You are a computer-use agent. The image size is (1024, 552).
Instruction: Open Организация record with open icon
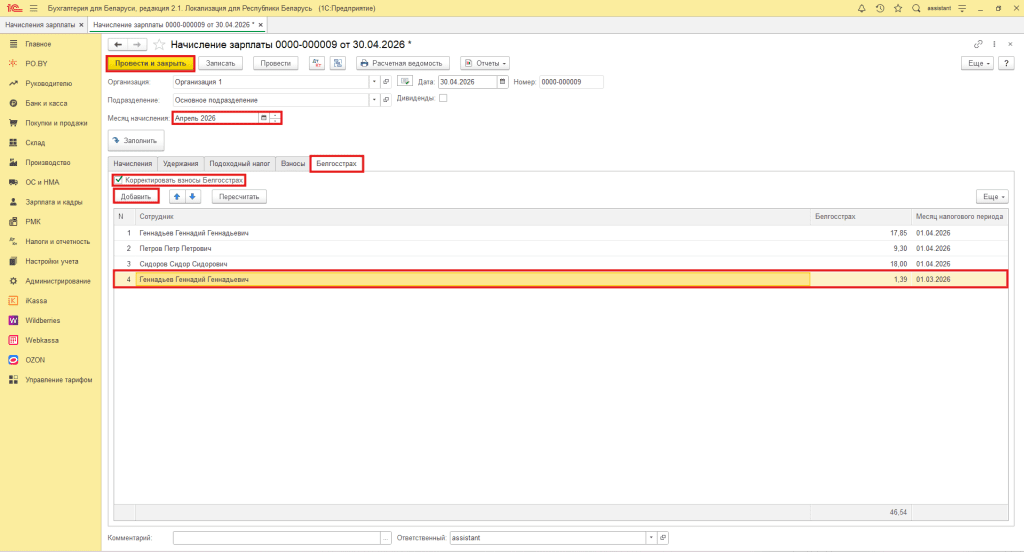click(x=386, y=82)
